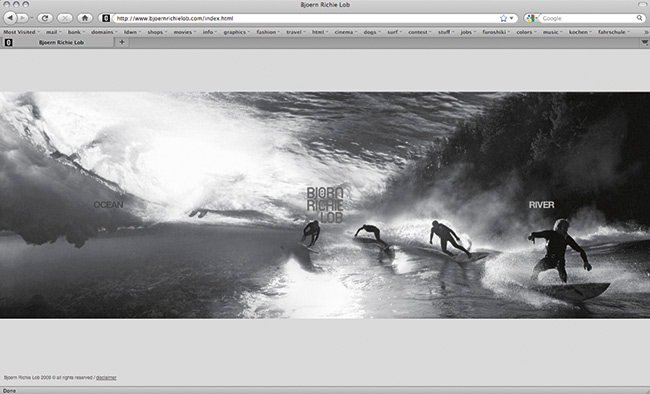The height and width of the screenshot is (394, 650).
Task: Open the music bookmarks folder
Action: coord(552,32)
